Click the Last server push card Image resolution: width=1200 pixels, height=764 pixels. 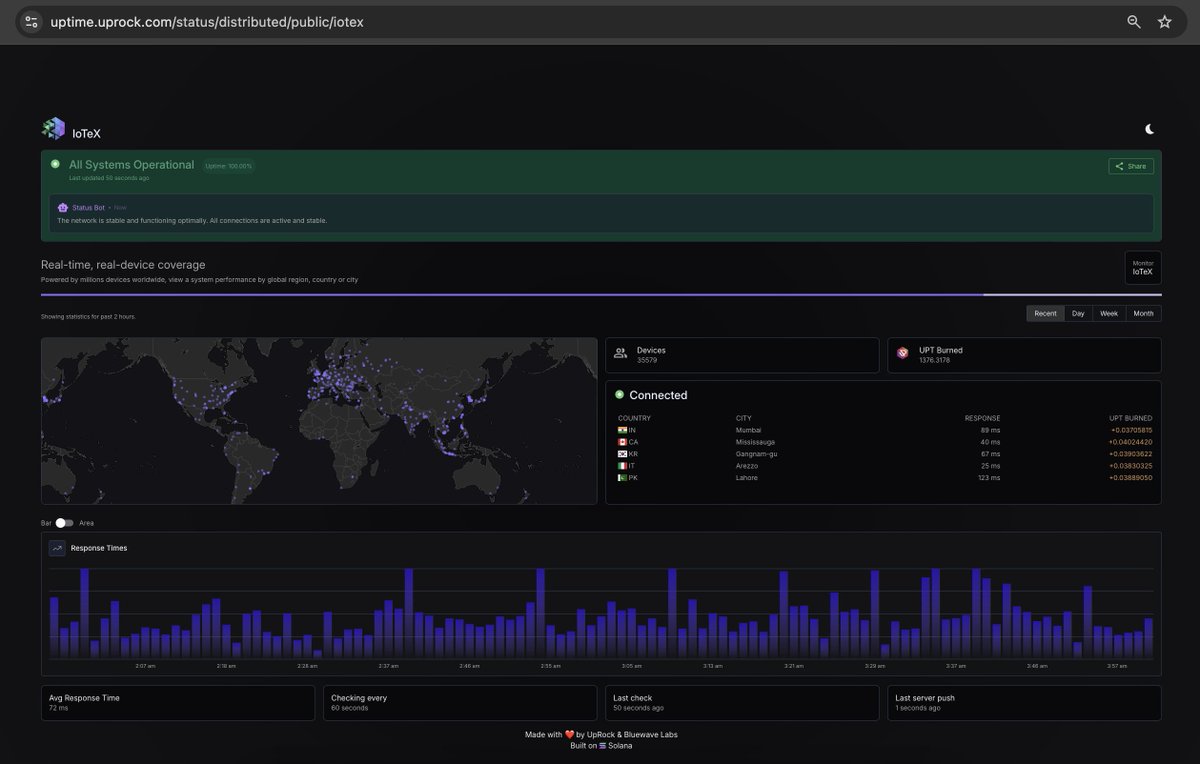[x=1024, y=703]
